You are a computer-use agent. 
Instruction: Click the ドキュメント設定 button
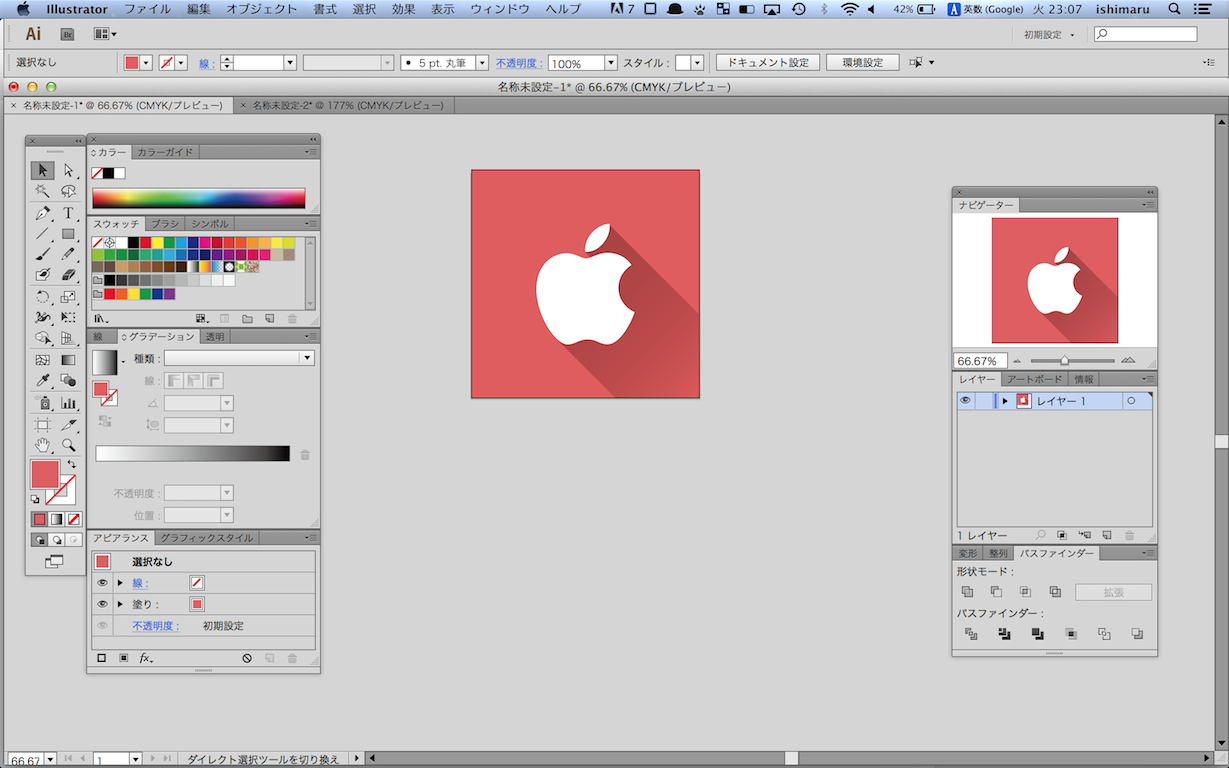click(768, 62)
